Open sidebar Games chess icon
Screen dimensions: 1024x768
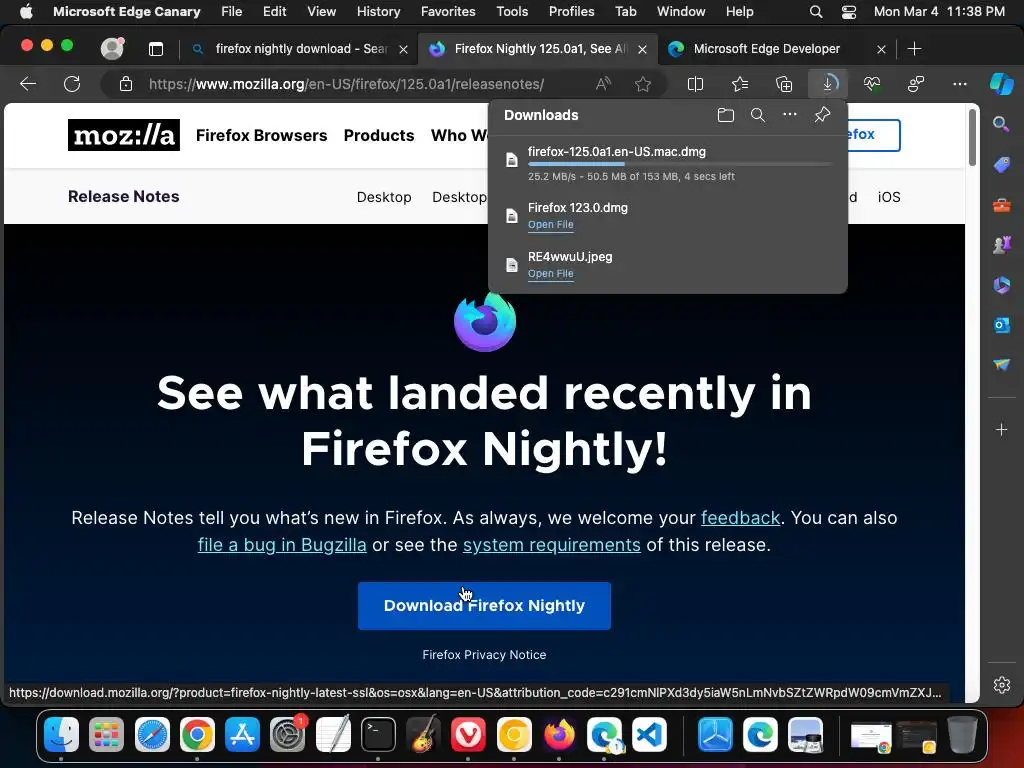[x=1001, y=245]
